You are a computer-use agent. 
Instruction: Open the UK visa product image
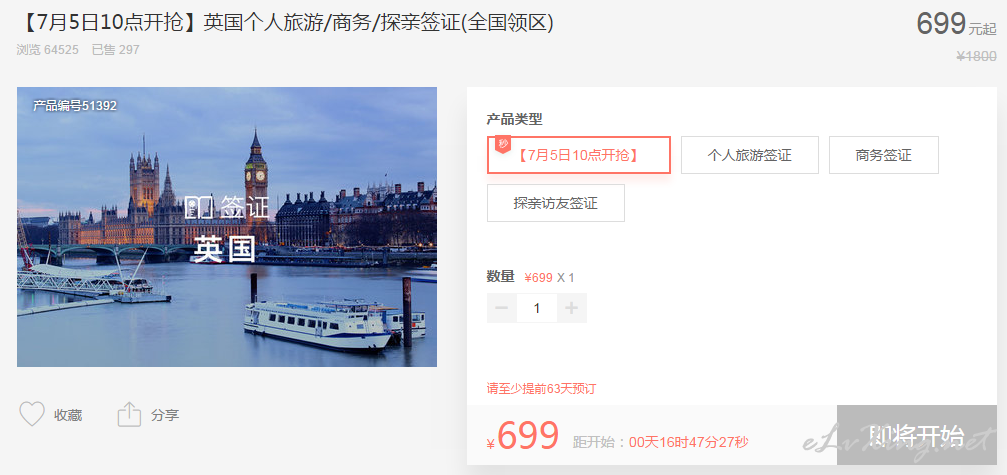point(227,227)
